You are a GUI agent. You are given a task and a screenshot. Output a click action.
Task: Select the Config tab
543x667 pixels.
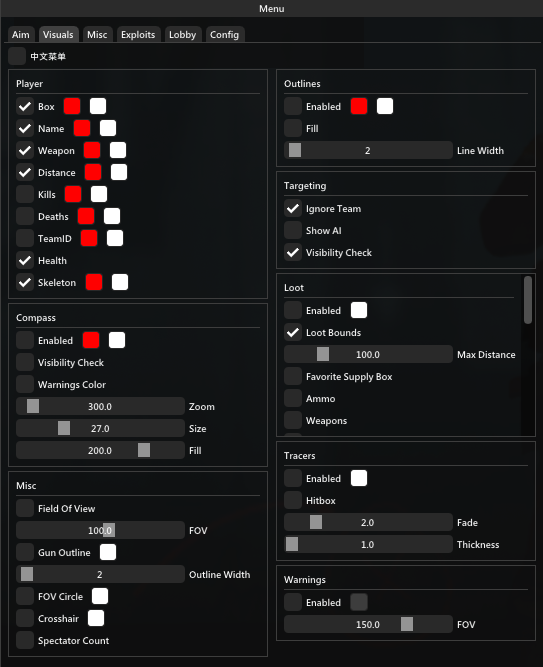(x=224, y=34)
